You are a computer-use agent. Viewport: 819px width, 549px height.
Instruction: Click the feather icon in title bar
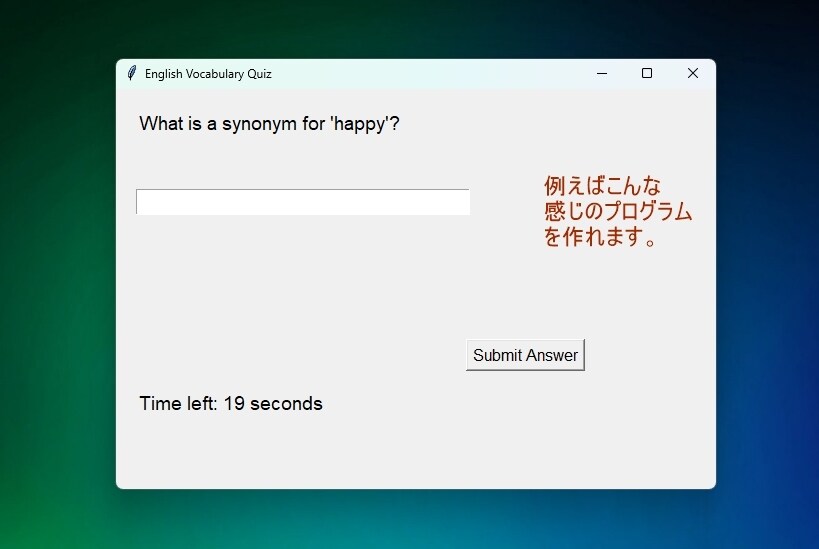[x=132, y=73]
